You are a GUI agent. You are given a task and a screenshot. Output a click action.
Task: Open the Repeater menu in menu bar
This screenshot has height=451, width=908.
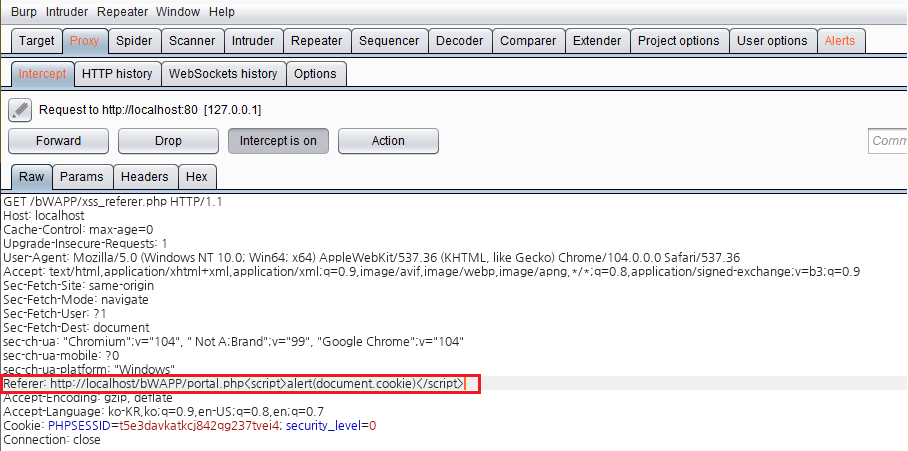[122, 12]
